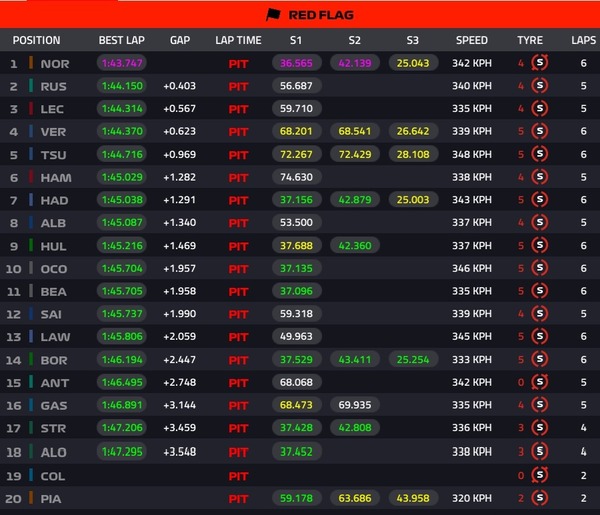Click the orange team color bar beside PIA
The height and width of the screenshot is (515, 600).
[31, 498]
